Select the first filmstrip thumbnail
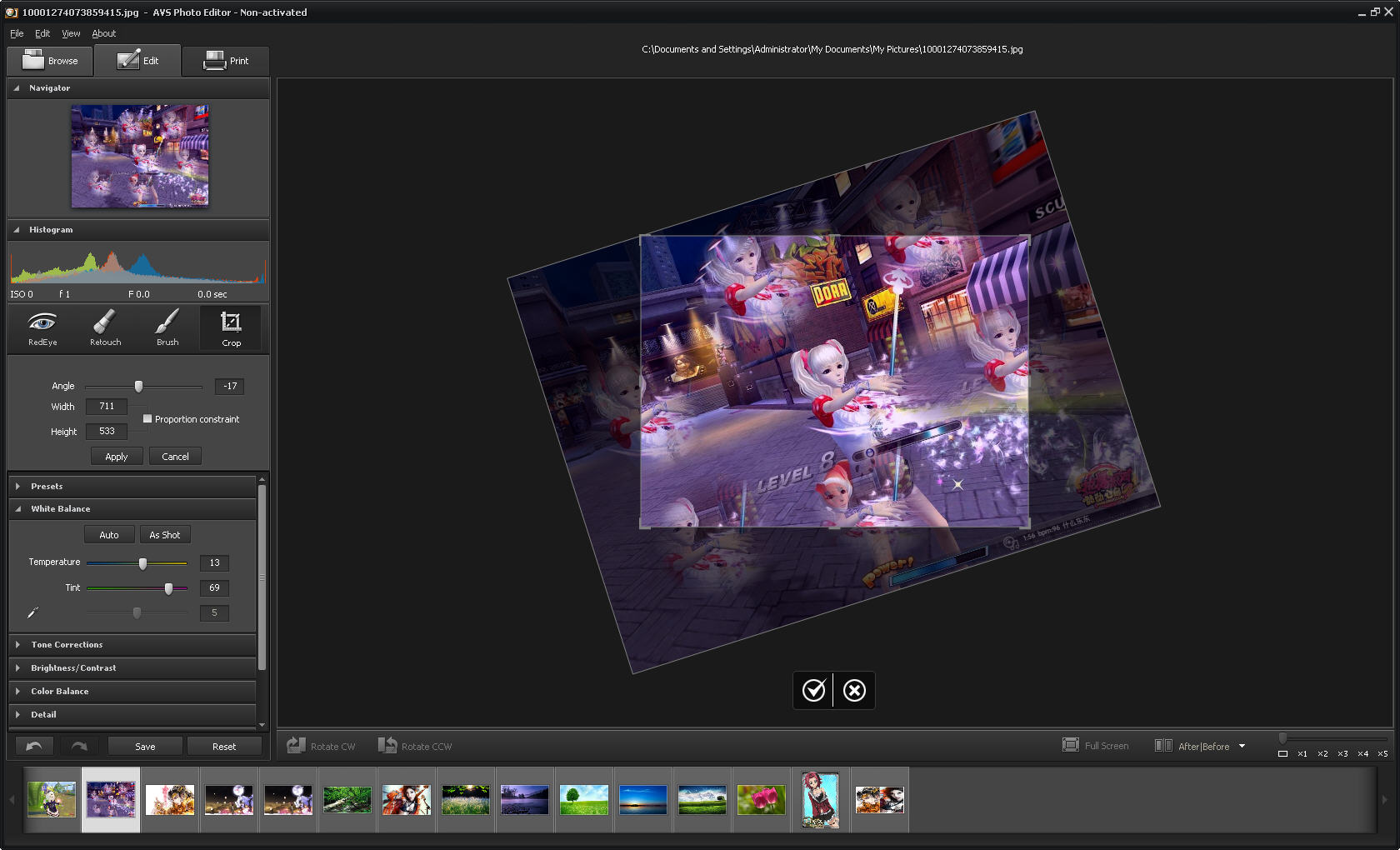Screen dimensions: 1400x850 coord(52,800)
